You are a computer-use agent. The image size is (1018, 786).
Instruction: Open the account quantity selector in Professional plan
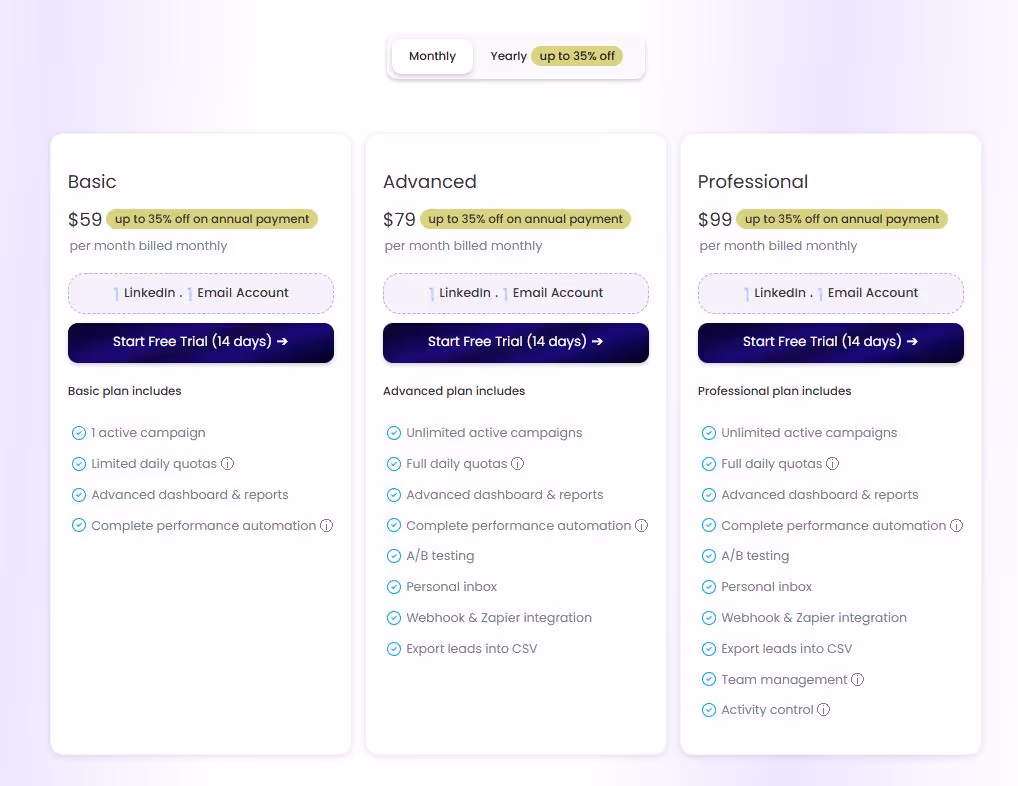pos(830,293)
